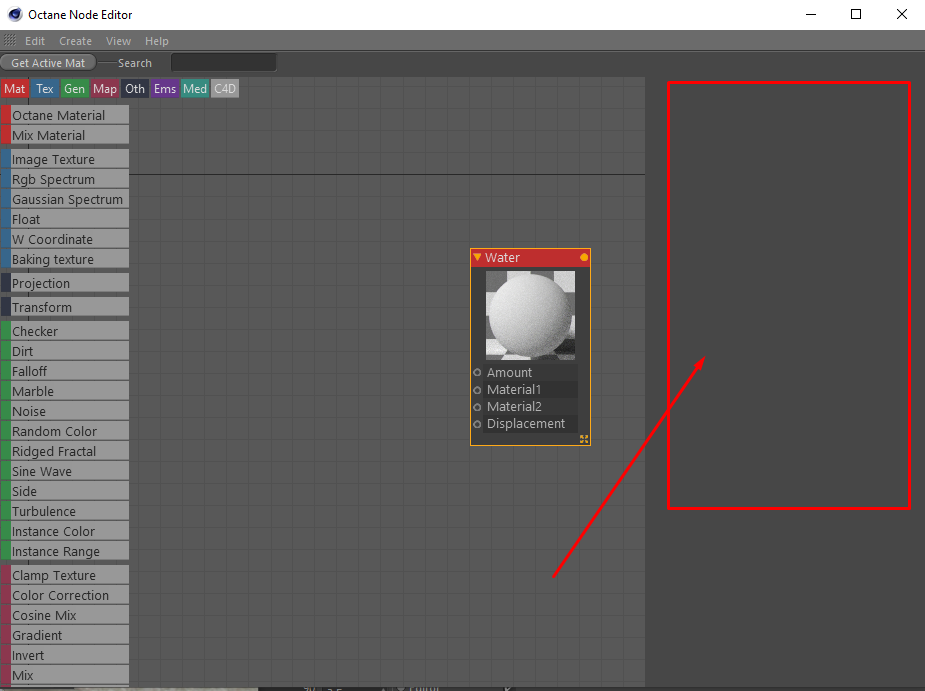Screen dimensions: 925x691
Task: Choose the W Coordinate node entry
Action: pos(65,240)
